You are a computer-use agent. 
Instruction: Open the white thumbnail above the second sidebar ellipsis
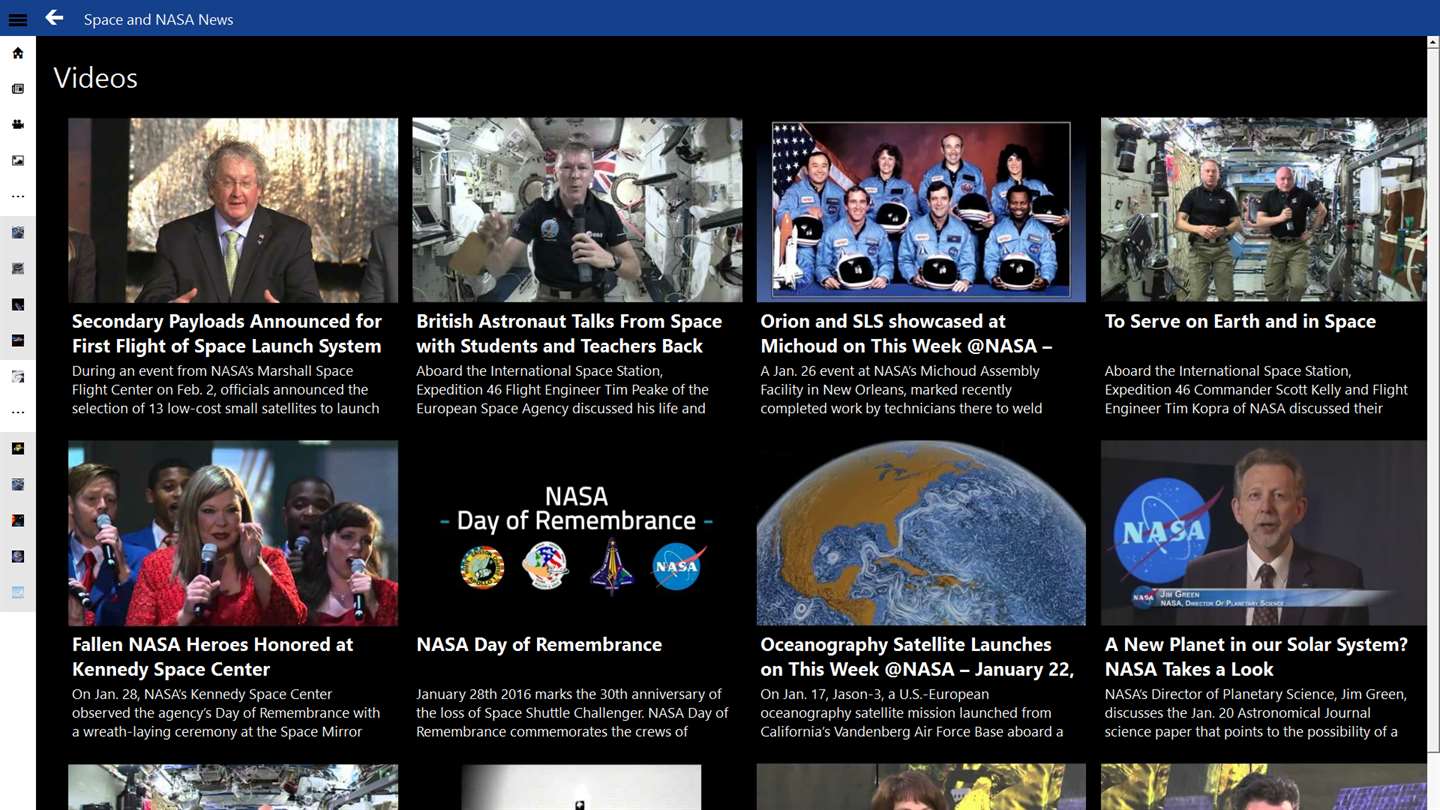tap(18, 376)
